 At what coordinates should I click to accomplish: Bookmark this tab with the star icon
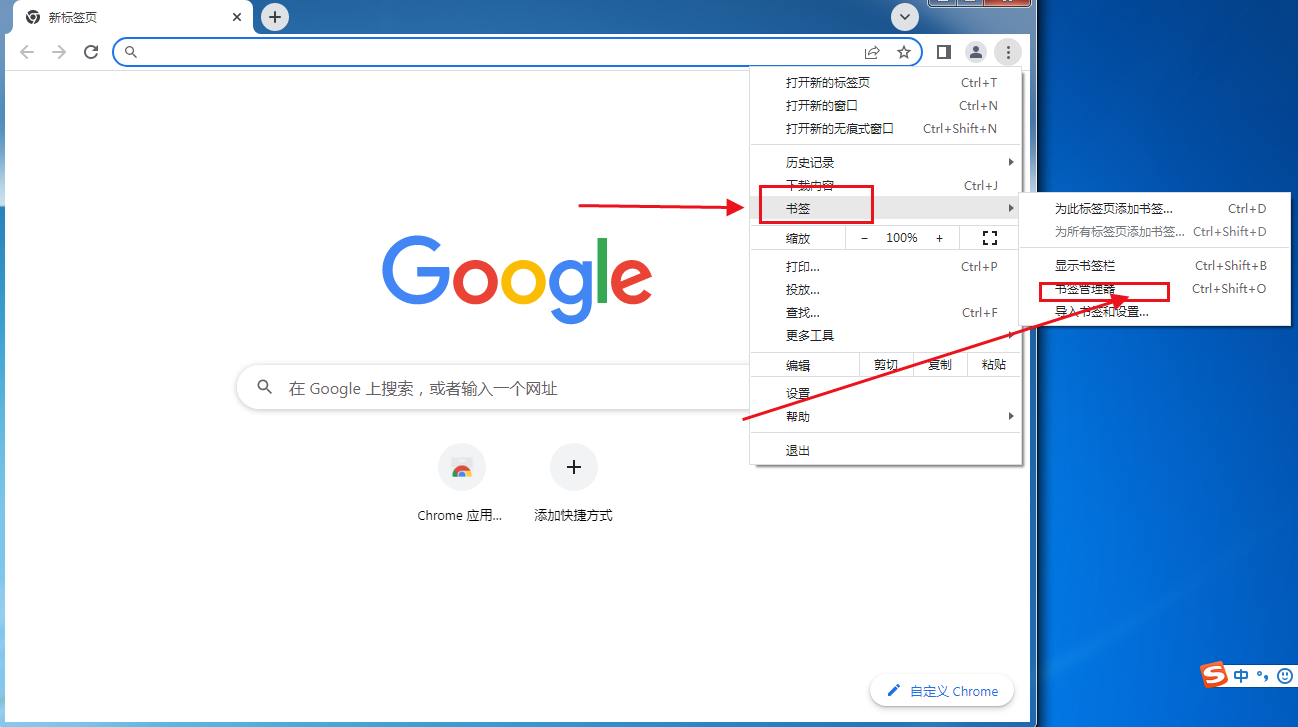click(x=904, y=52)
